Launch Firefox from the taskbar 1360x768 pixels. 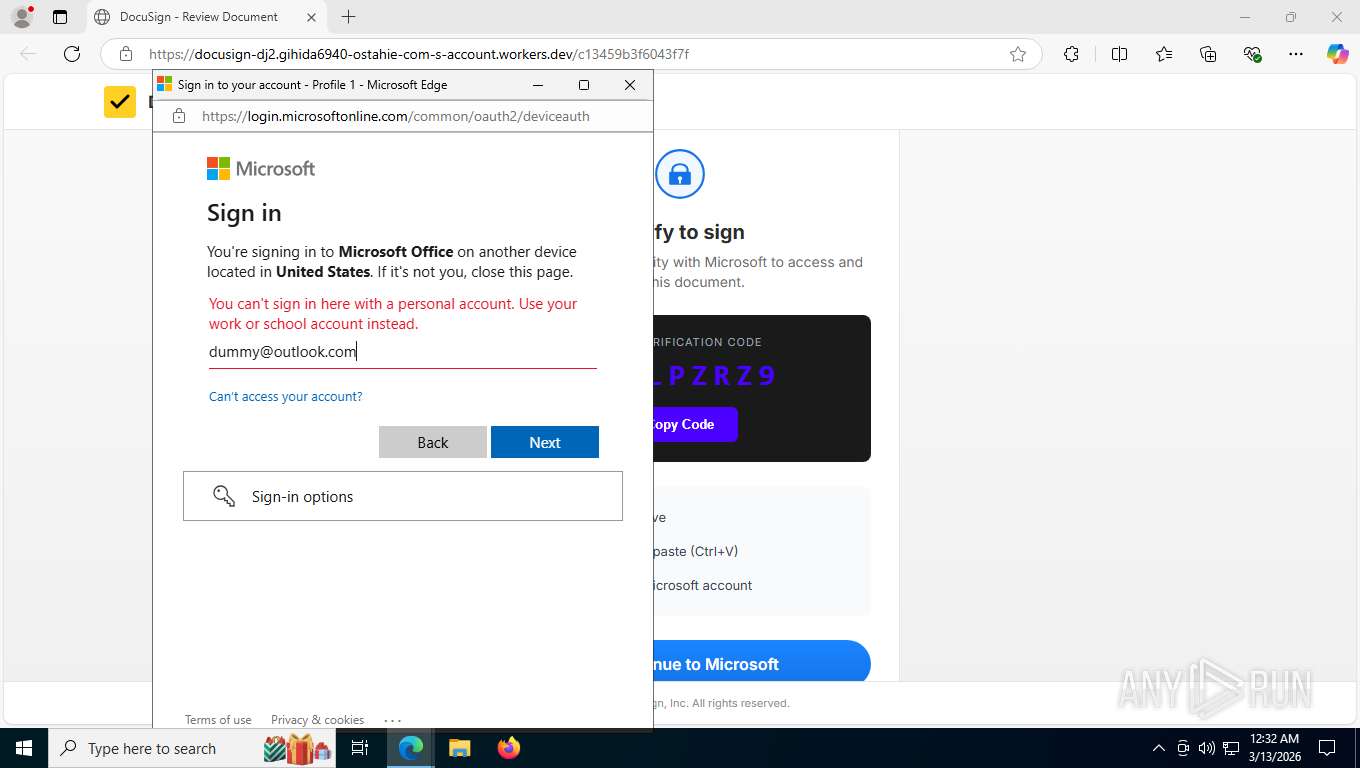tap(509, 748)
